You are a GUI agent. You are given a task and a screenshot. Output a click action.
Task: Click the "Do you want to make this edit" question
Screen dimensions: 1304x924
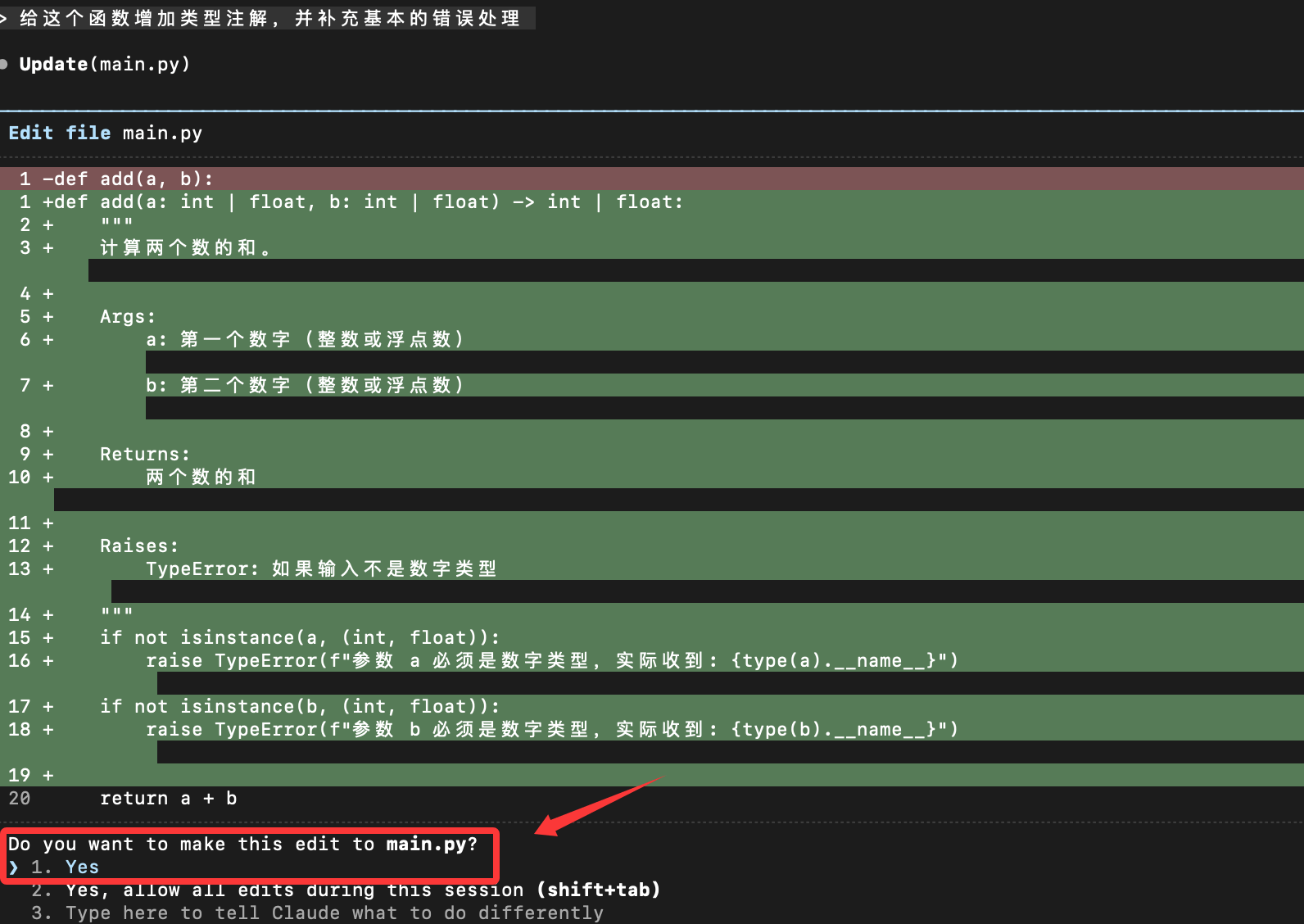[x=242, y=844]
